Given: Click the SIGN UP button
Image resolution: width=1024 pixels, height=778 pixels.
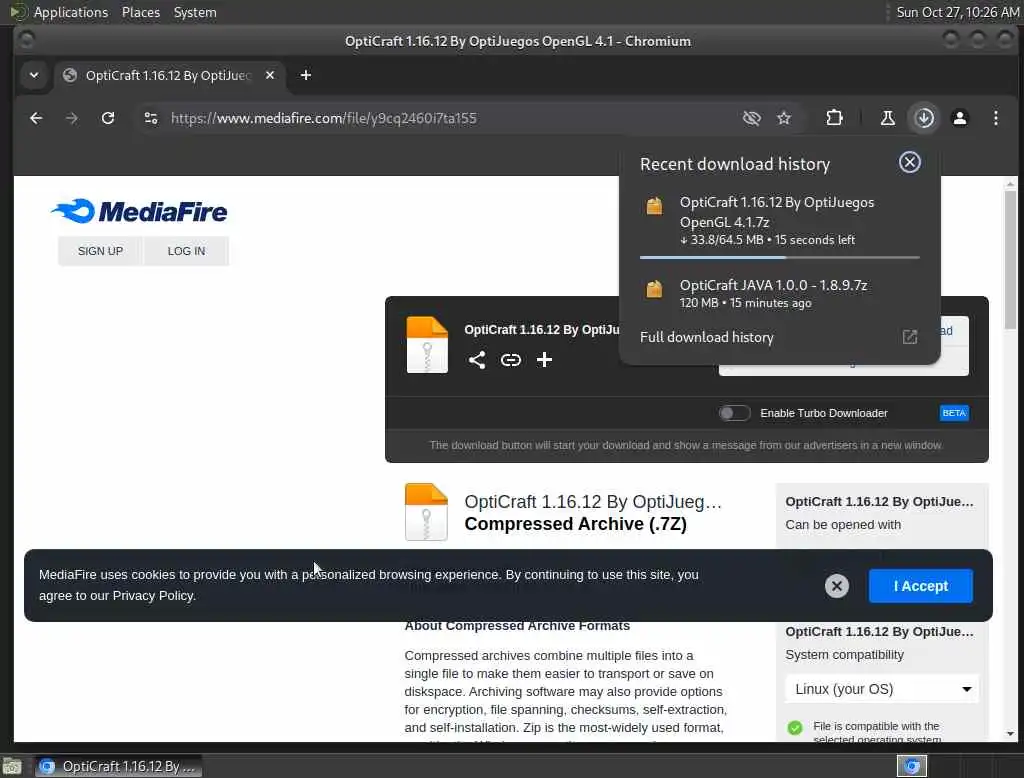Looking at the screenshot, I should (x=100, y=251).
